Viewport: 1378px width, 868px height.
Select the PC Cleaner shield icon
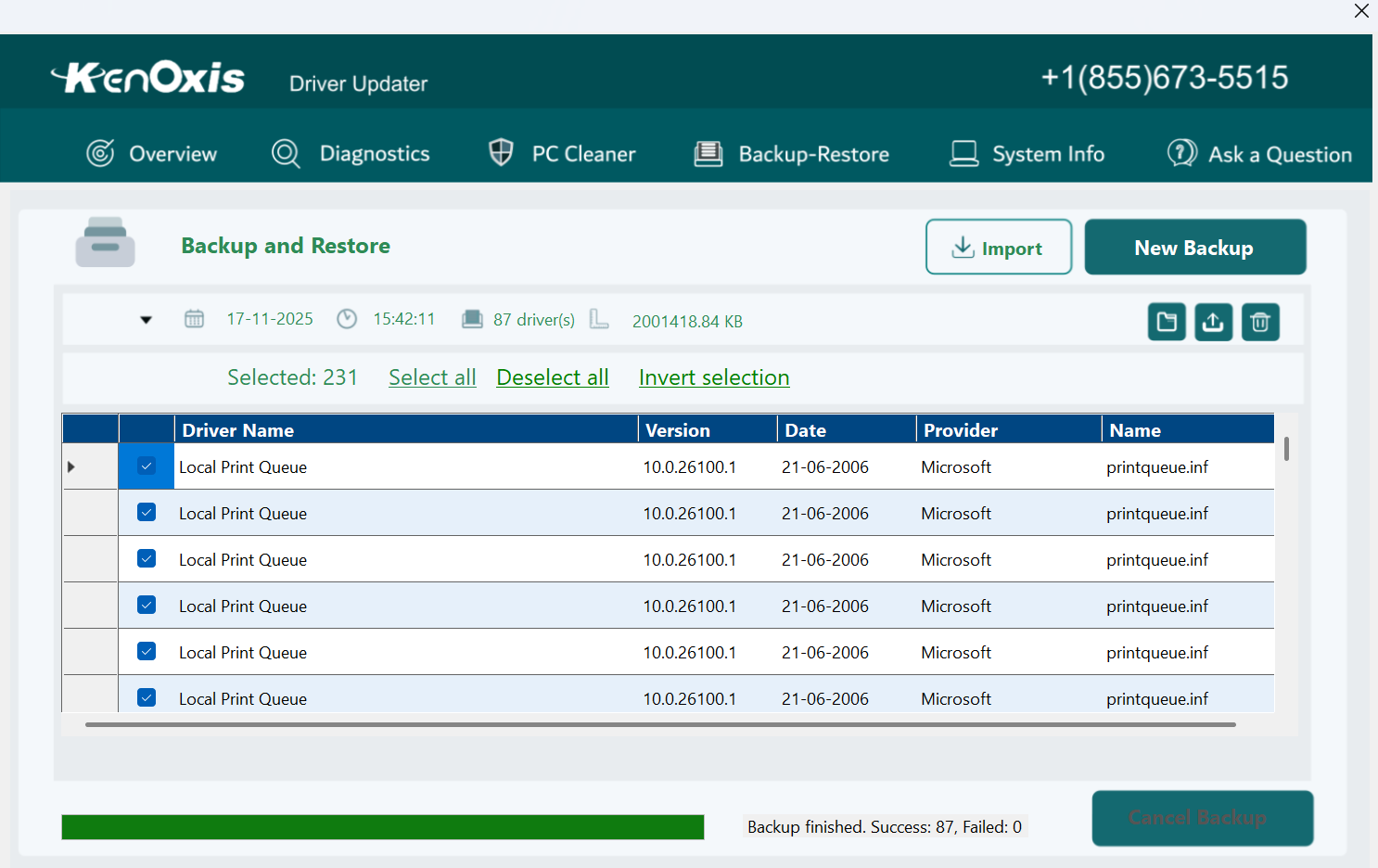point(501,152)
